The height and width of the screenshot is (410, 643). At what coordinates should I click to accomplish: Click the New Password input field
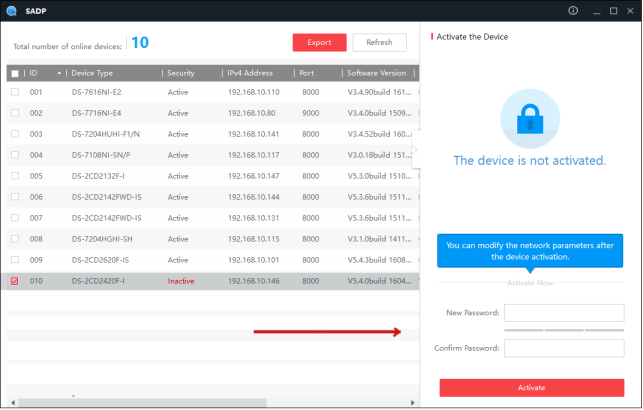pos(564,313)
